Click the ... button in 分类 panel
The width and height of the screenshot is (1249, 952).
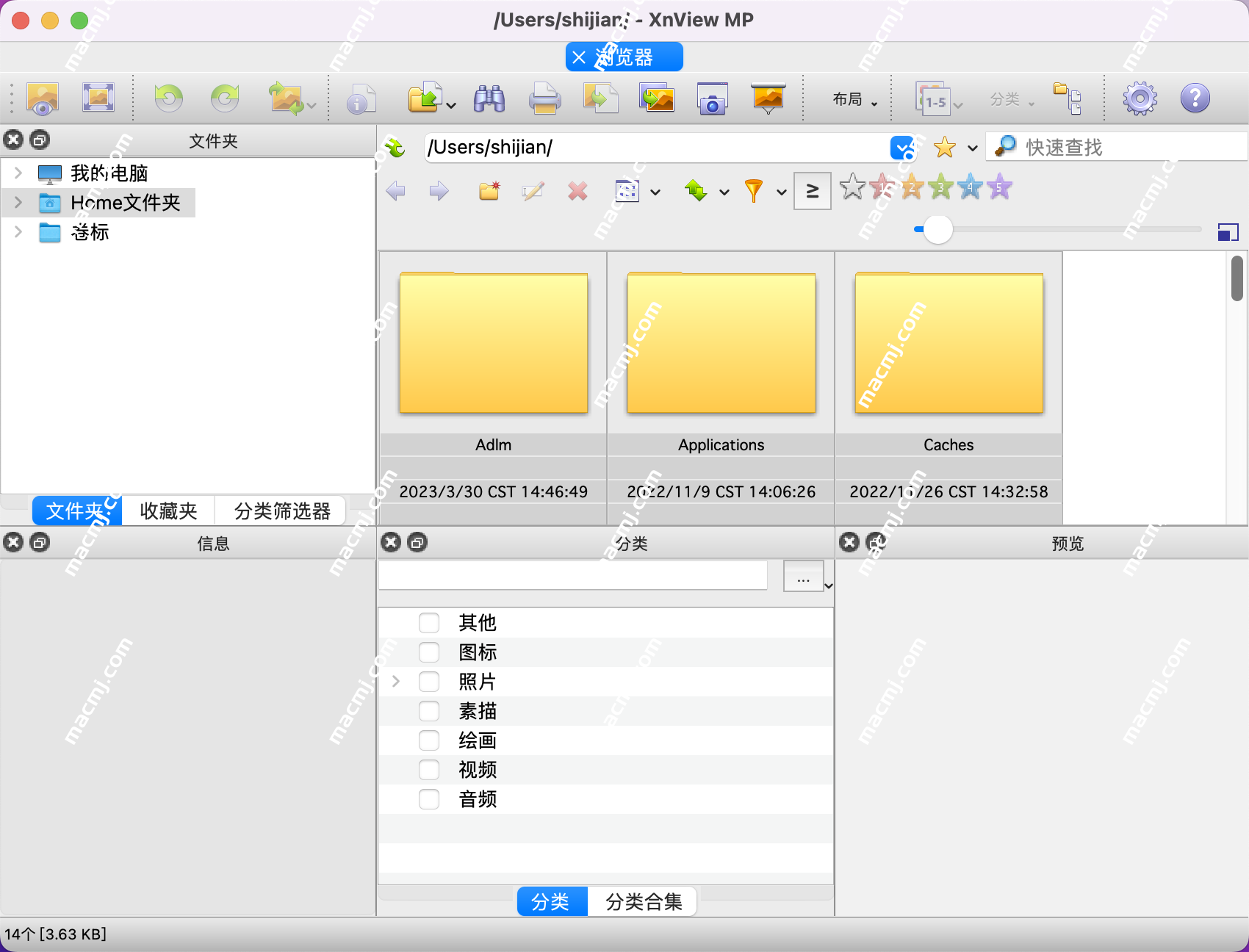coord(804,576)
